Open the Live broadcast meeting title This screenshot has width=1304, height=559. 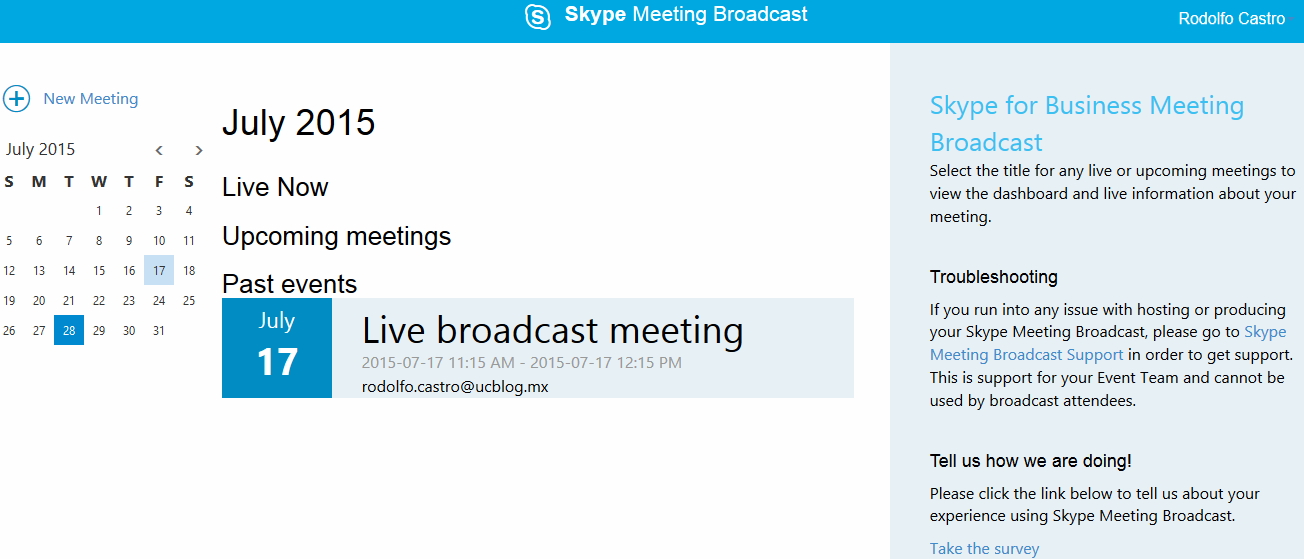(552, 330)
